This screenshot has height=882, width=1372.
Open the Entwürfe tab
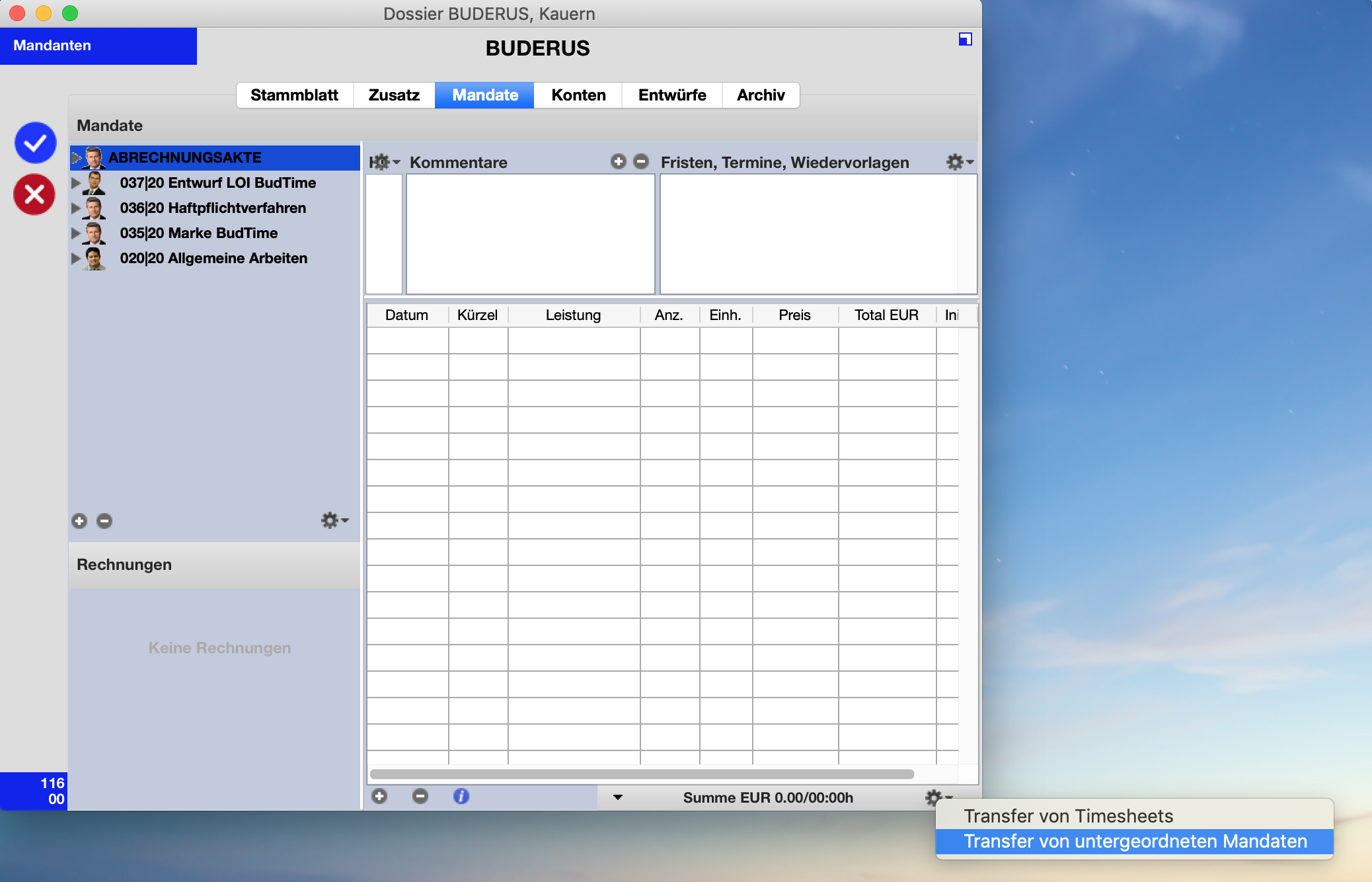672,95
